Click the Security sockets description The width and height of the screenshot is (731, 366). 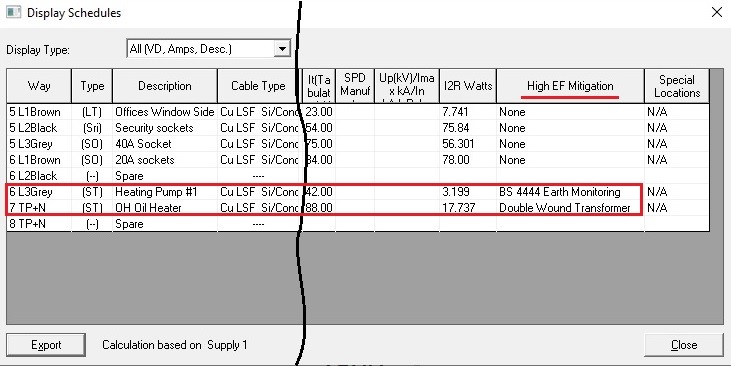click(x=165, y=128)
